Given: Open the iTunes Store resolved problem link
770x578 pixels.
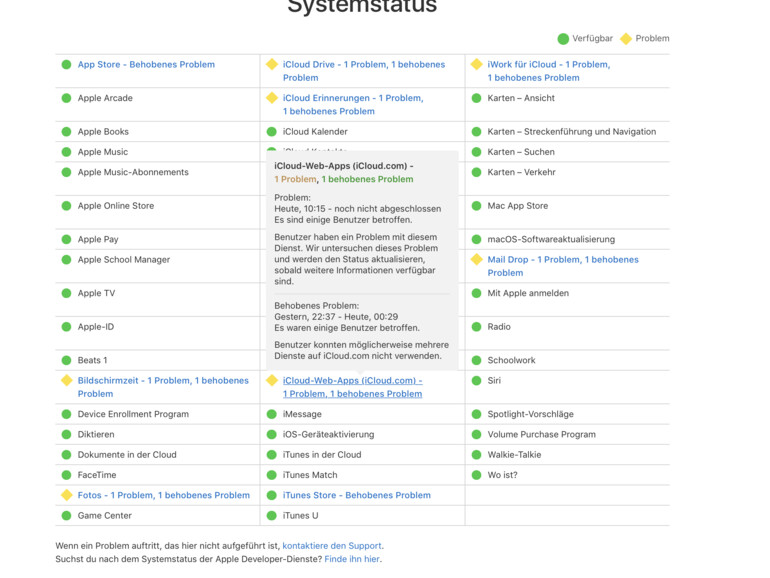Looking at the screenshot, I should click(x=356, y=495).
